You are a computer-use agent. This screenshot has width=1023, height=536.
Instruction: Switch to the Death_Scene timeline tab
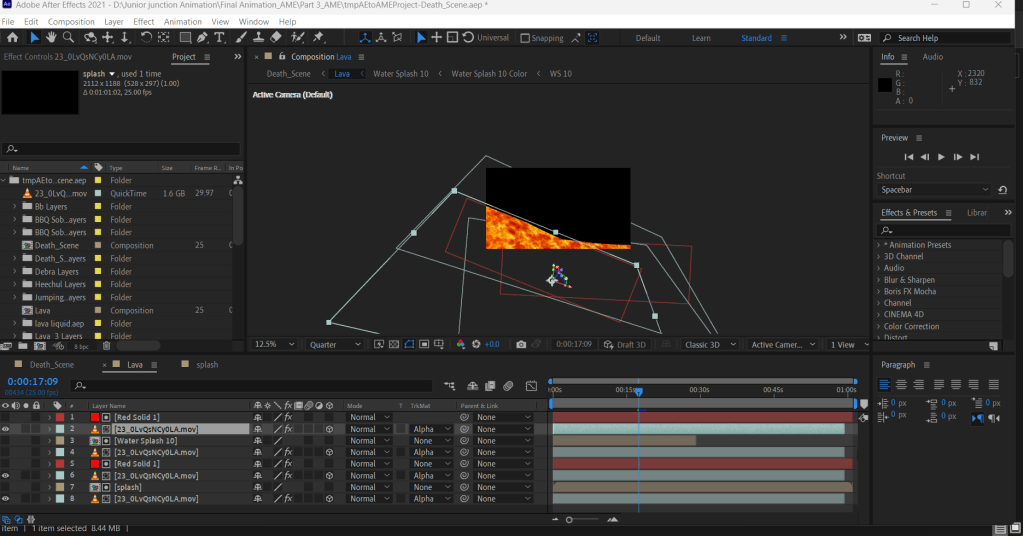click(x=51, y=365)
